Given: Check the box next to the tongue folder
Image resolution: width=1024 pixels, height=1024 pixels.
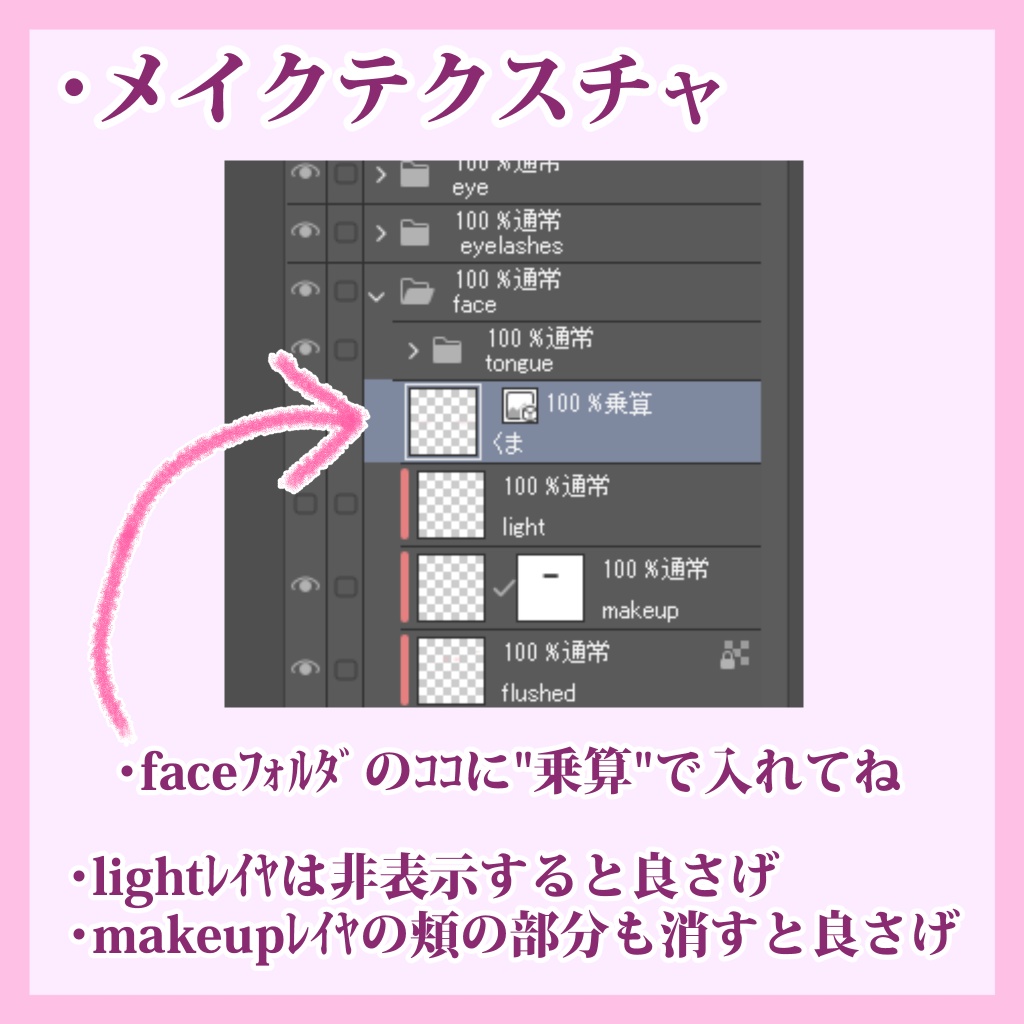Looking at the screenshot, I should (343, 347).
